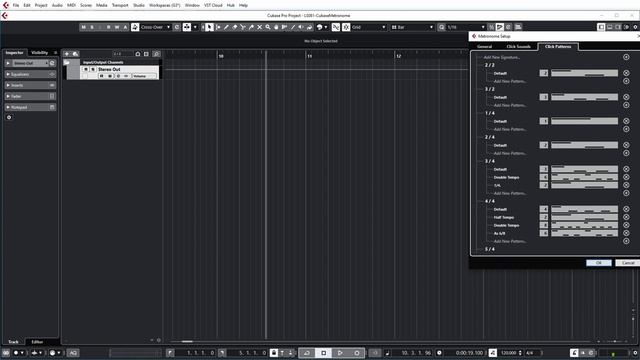
Task: Toggle the AQ auto-quantize button
Action: pyautogui.click(x=73, y=353)
